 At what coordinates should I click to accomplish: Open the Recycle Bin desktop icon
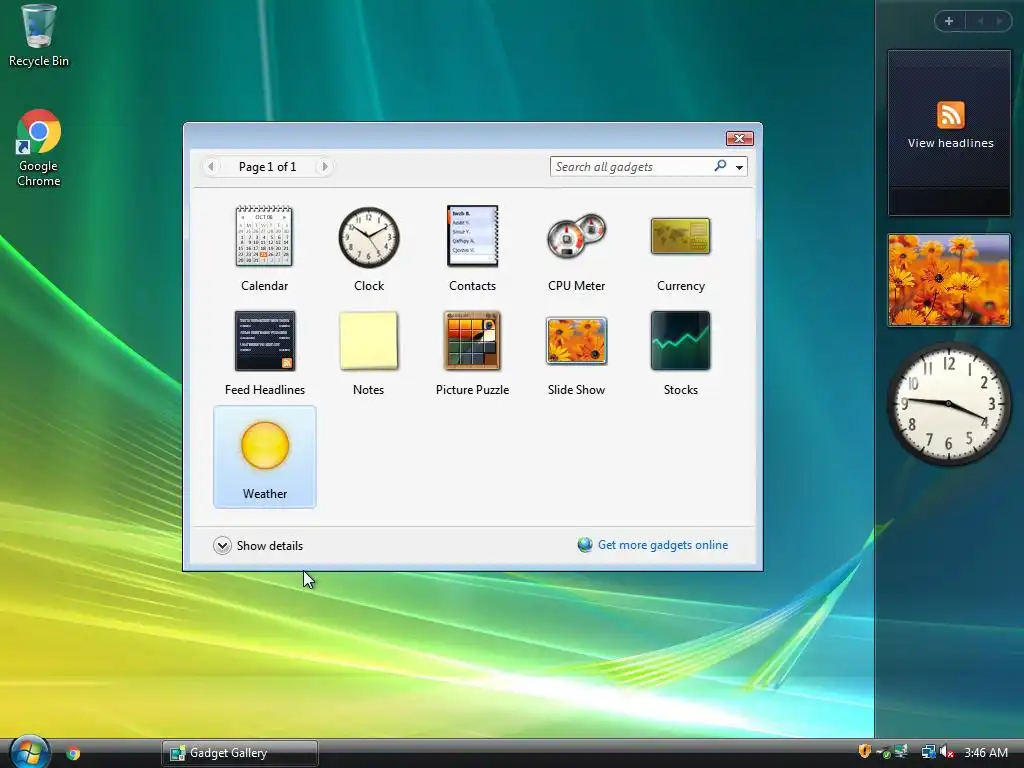click(x=39, y=35)
